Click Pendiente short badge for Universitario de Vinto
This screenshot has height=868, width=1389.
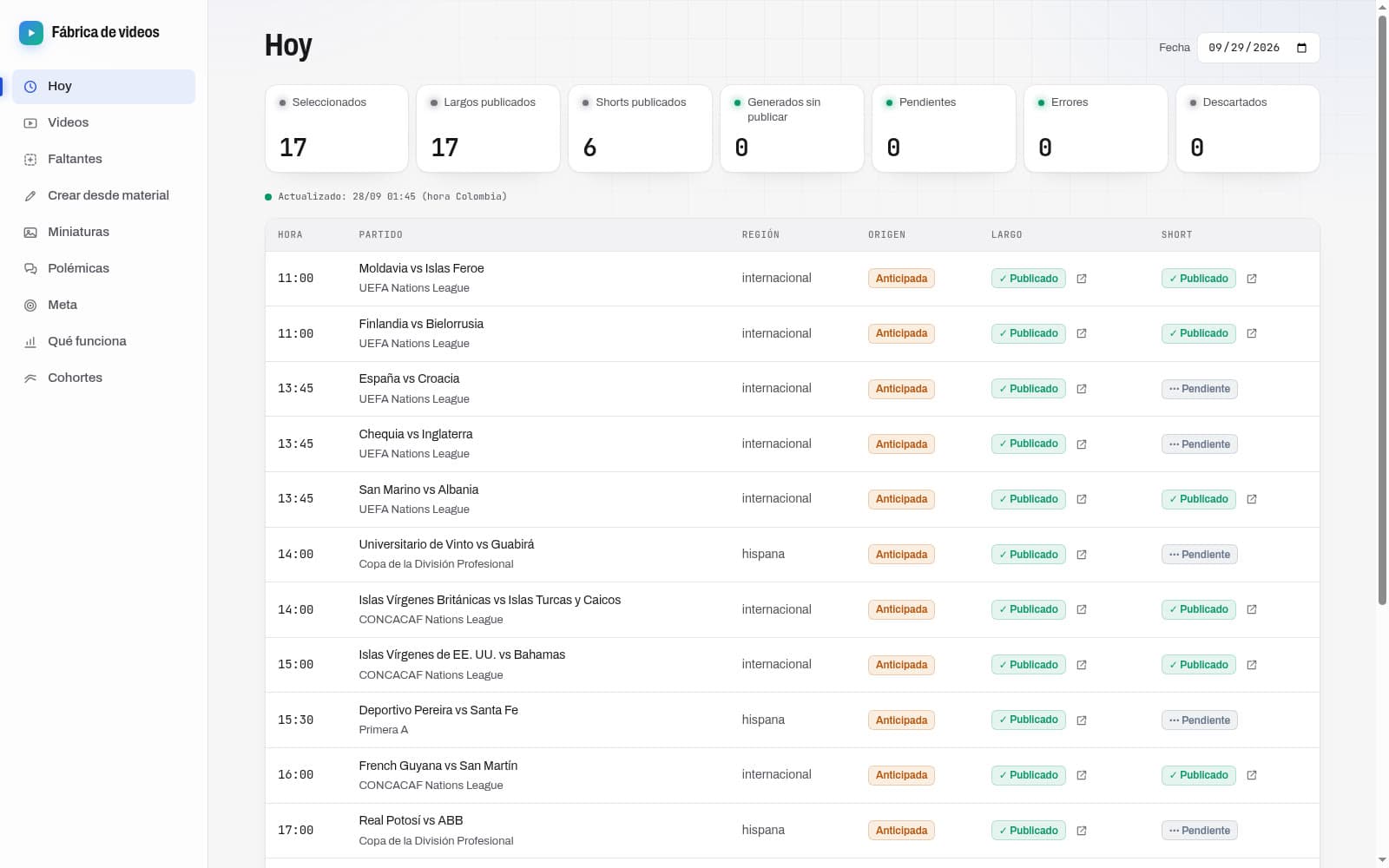pyautogui.click(x=1200, y=555)
